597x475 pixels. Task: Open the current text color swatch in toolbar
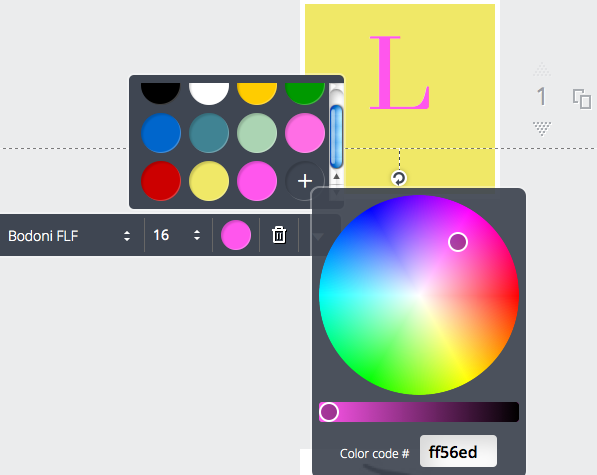pyautogui.click(x=236, y=235)
